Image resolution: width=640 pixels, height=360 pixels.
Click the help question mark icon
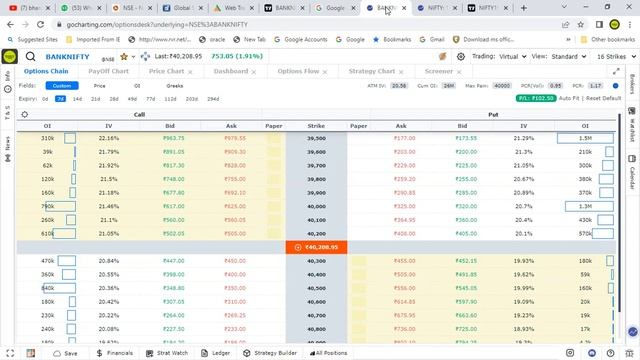pyautogui.click(x=611, y=353)
